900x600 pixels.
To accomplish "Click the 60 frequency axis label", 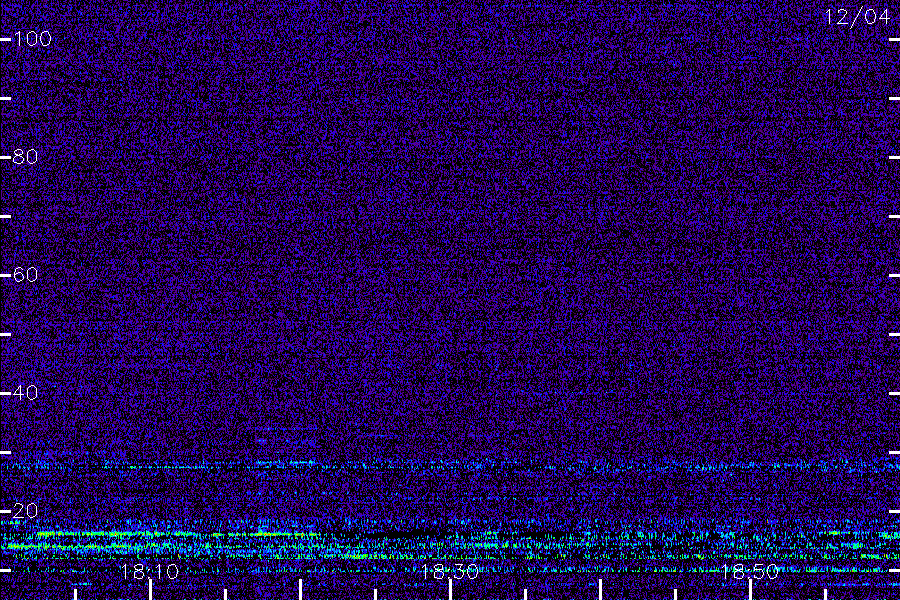I will 25,275.
